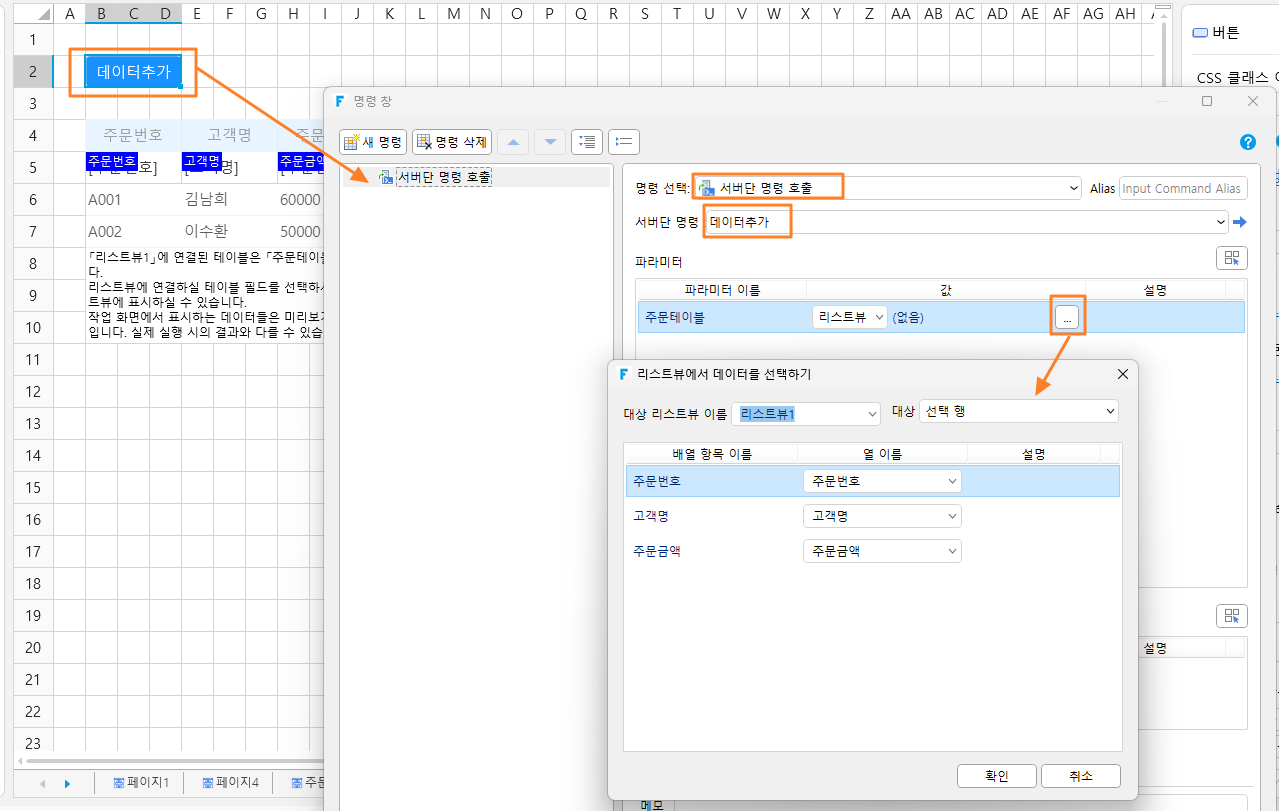The width and height of the screenshot is (1279, 811).
Task: Expand the 대상 리스트뷰 이름 dropdown
Action: (806, 413)
